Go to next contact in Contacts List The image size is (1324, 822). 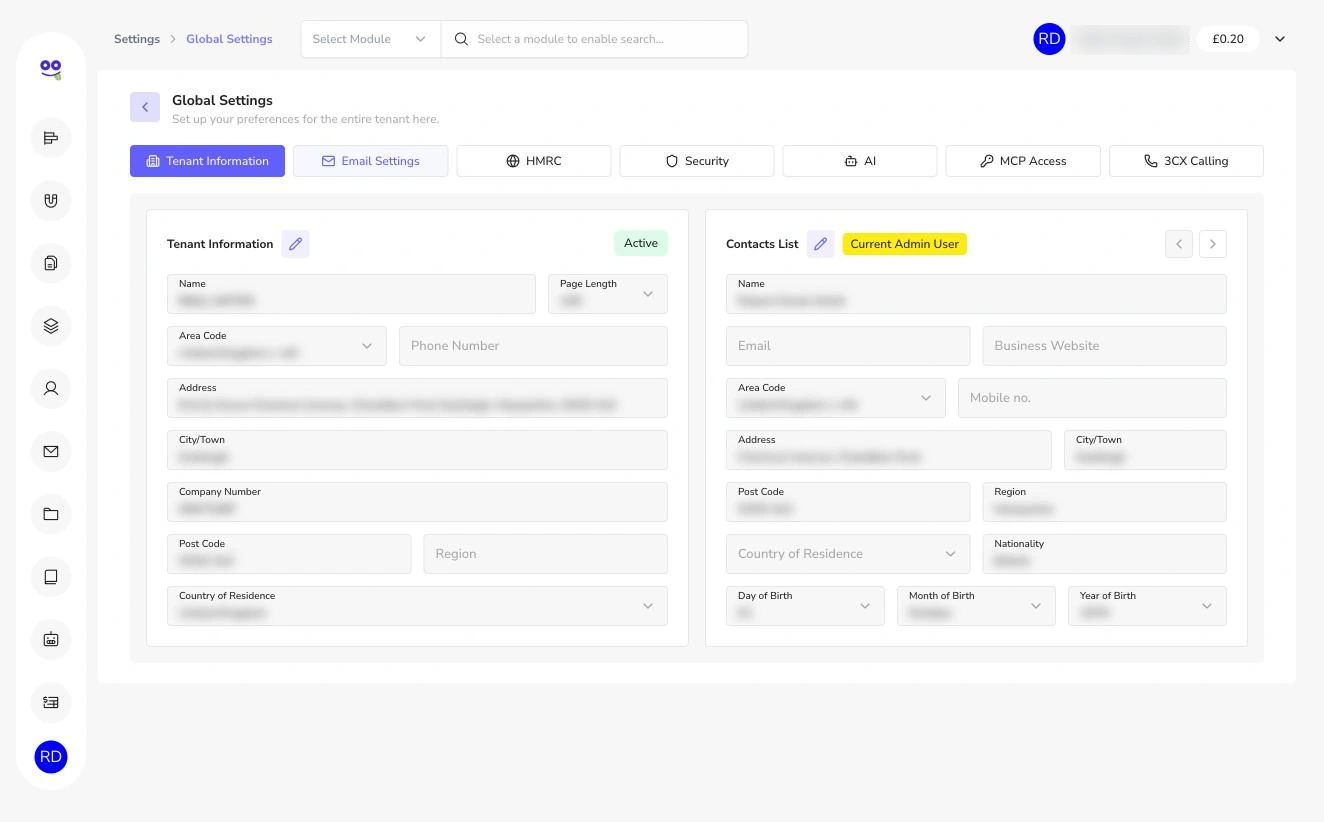(1213, 244)
